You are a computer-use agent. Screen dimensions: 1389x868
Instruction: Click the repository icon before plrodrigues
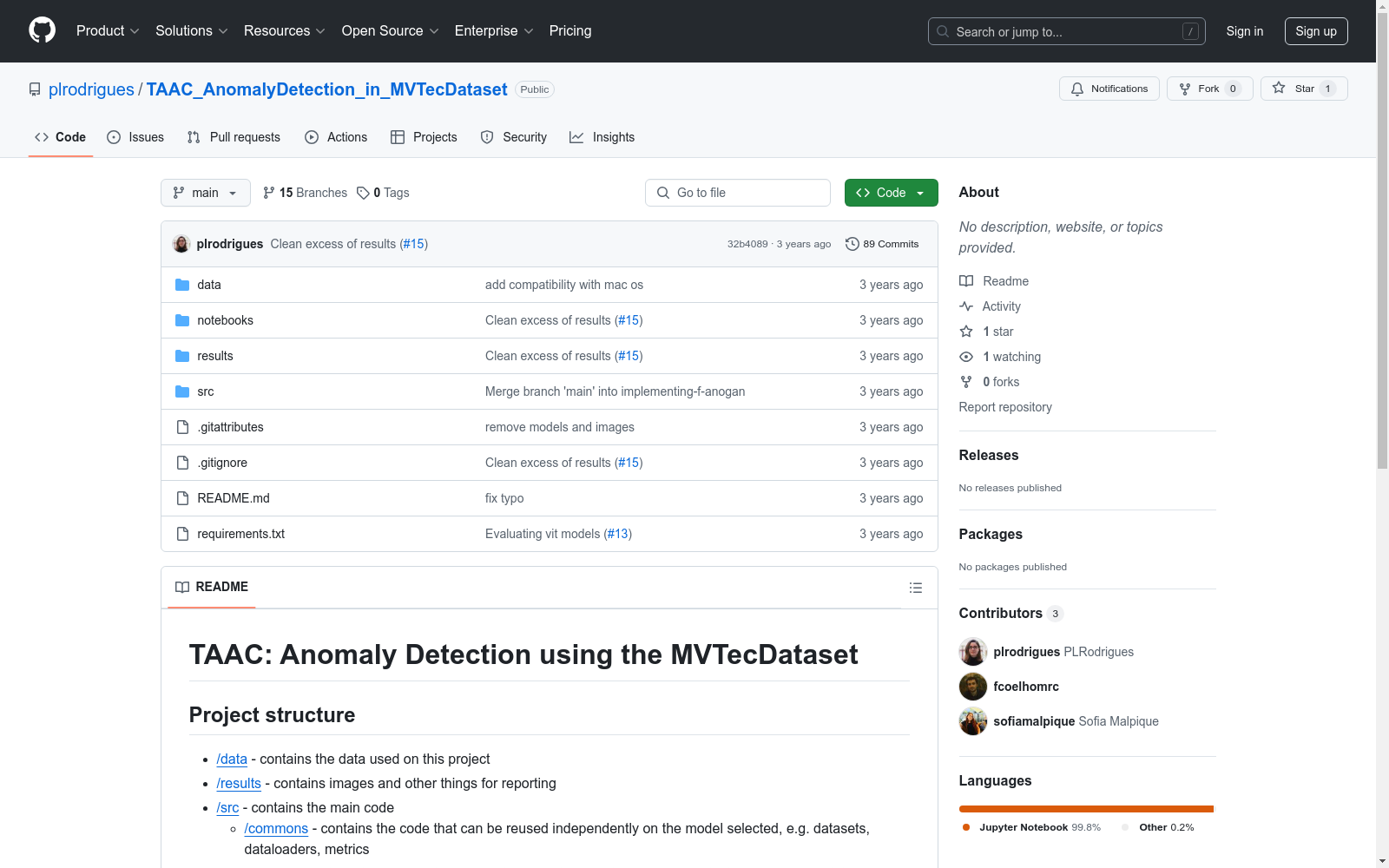tap(35, 89)
